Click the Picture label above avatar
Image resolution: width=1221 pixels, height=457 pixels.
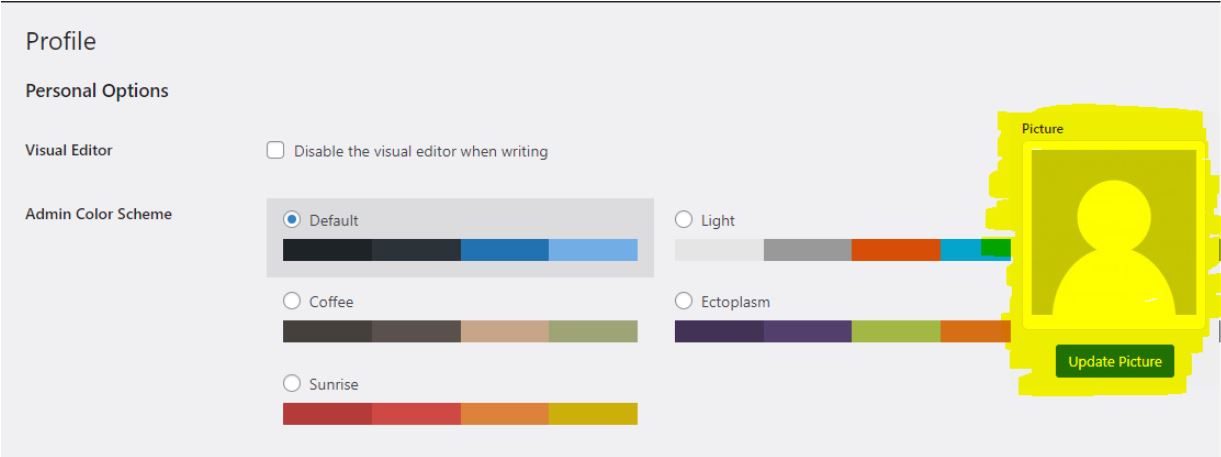click(x=1042, y=129)
